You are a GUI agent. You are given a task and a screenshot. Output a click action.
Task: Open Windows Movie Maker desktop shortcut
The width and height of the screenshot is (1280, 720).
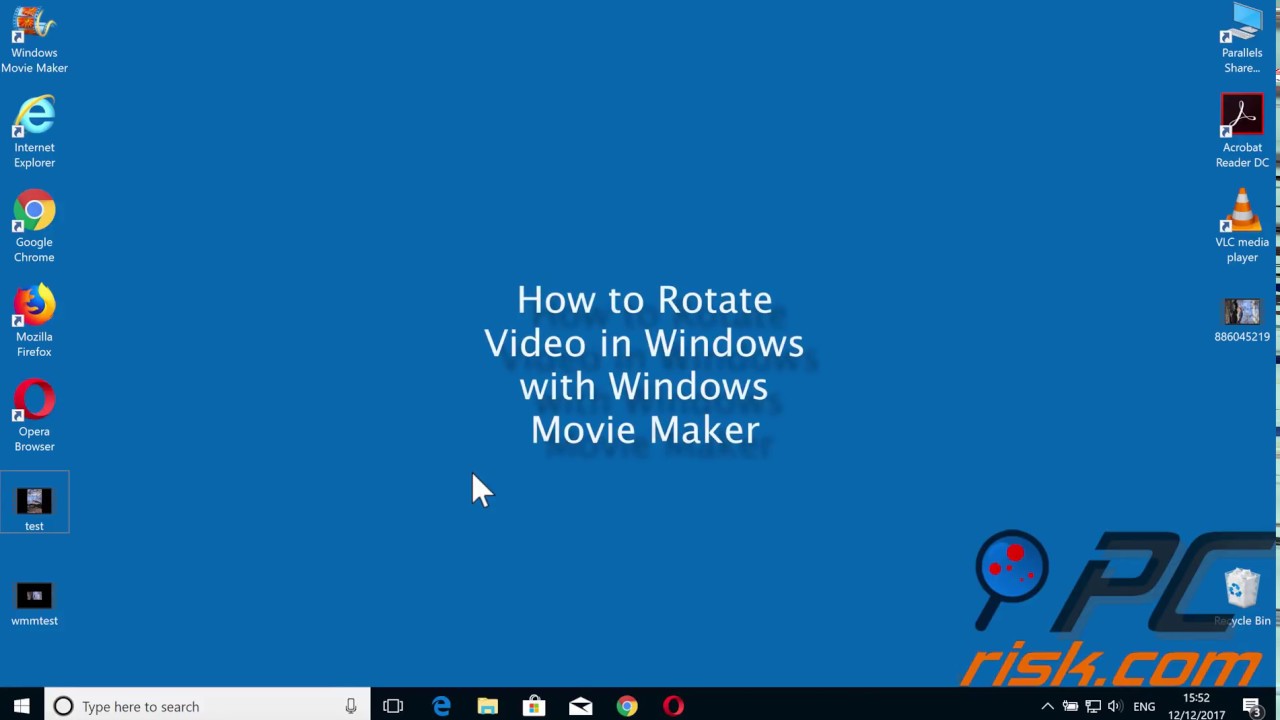click(34, 40)
